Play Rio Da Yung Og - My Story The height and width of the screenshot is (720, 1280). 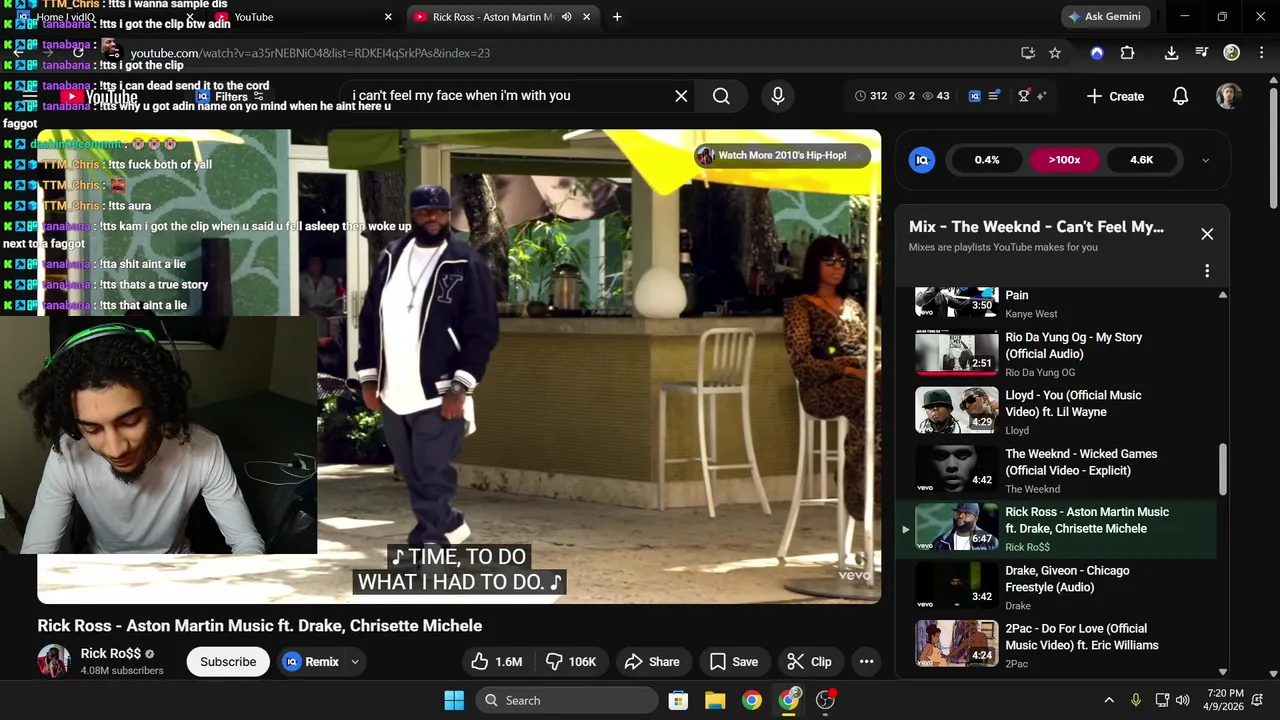(x=1055, y=353)
